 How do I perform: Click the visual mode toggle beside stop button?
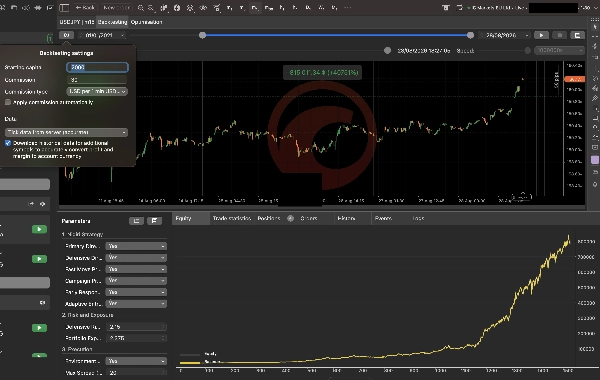(x=577, y=35)
